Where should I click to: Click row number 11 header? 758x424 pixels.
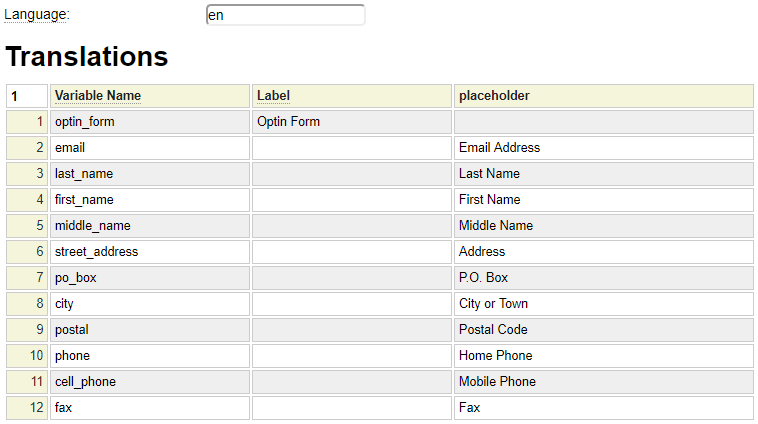point(27,382)
